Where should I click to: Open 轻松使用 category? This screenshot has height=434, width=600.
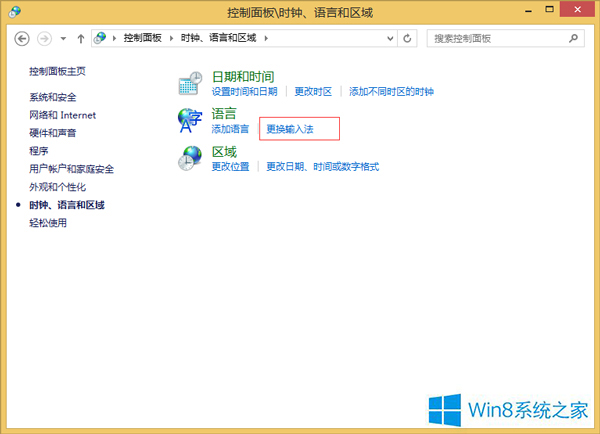[x=48, y=223]
